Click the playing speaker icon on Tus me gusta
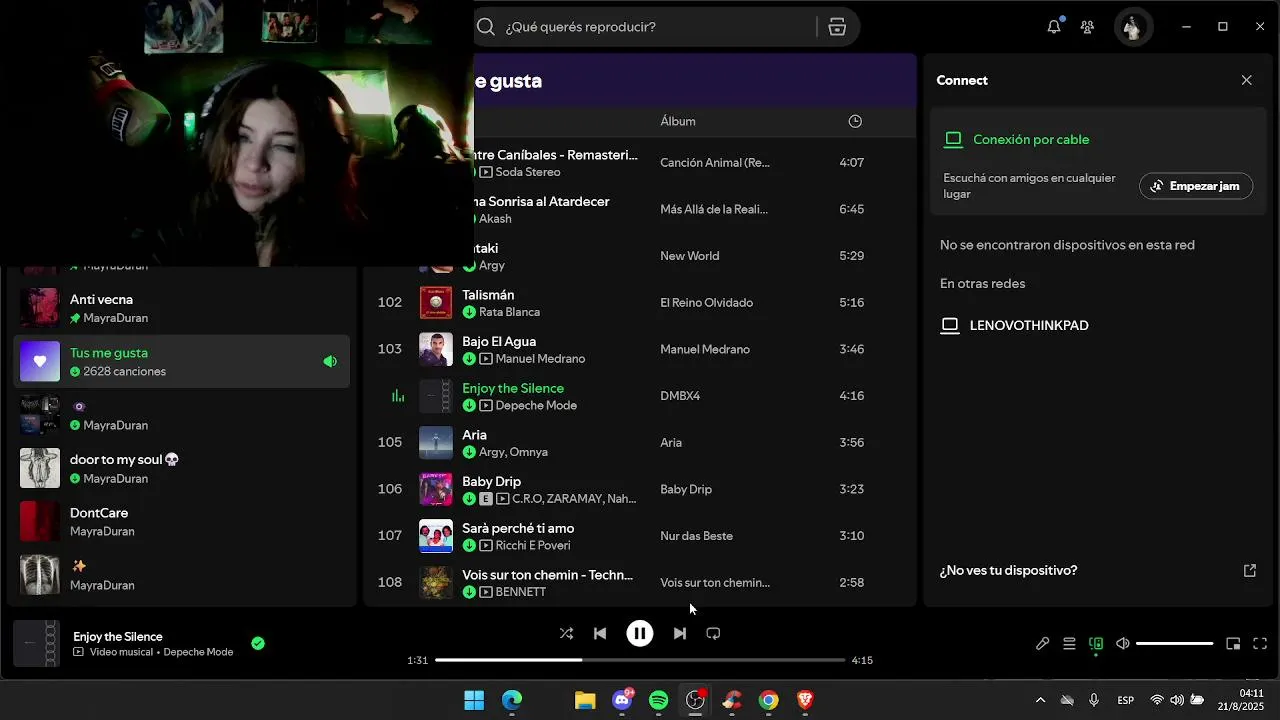This screenshot has width=1280, height=720. pyautogui.click(x=330, y=361)
